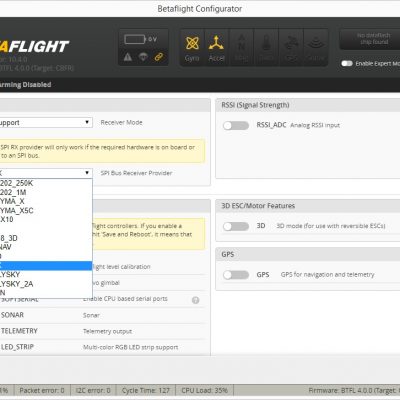Image resolution: width=400 pixels, height=400 pixels.
Task: Open the Receiver Mode dropdown
Action: (x=46, y=122)
